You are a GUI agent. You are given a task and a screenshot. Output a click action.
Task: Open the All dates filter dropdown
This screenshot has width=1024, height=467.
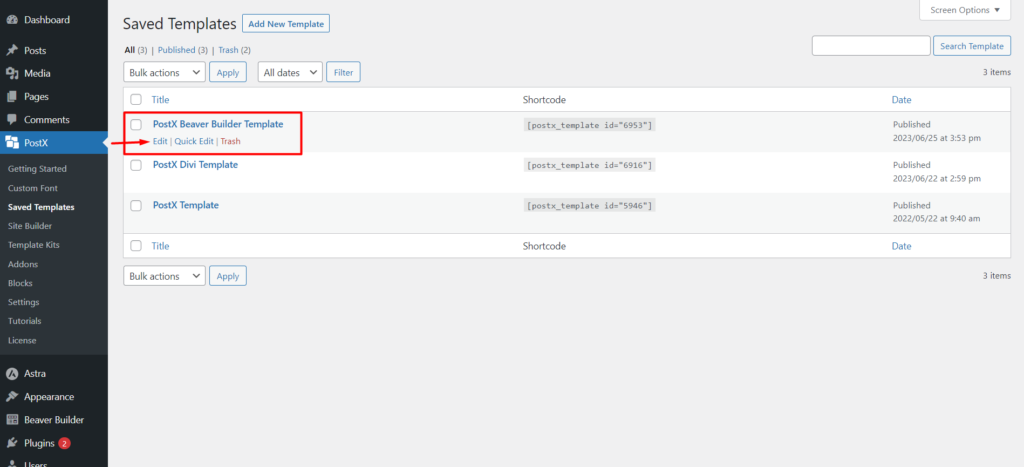(x=291, y=72)
